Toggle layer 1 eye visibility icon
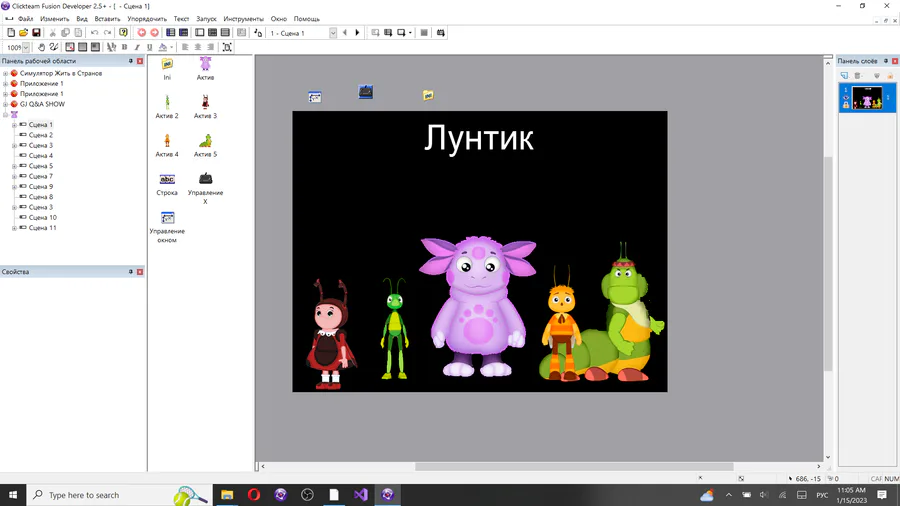Image resolution: width=900 pixels, height=506 pixels. click(845, 98)
